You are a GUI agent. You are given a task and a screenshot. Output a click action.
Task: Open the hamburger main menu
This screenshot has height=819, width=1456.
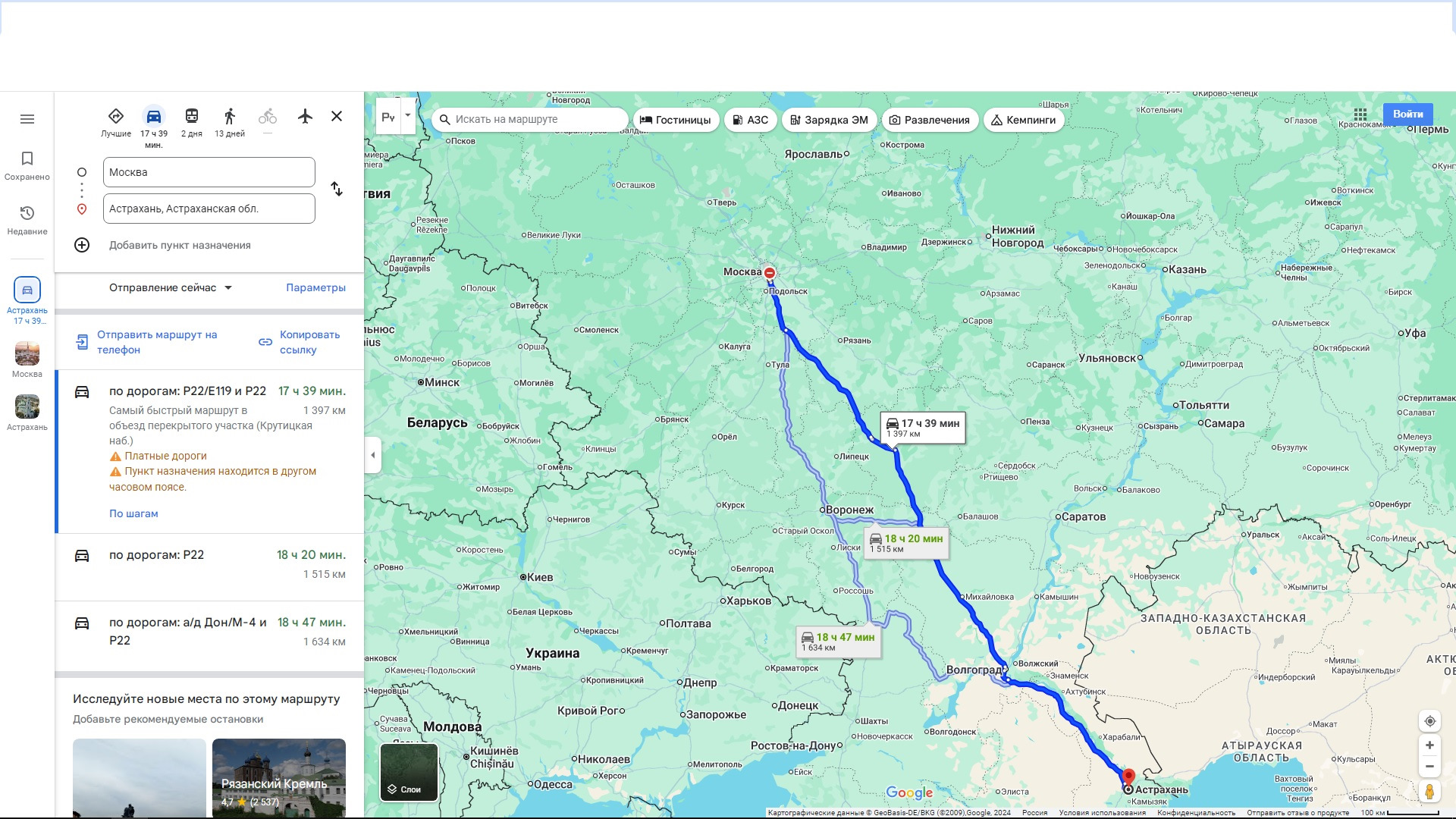pos(27,119)
